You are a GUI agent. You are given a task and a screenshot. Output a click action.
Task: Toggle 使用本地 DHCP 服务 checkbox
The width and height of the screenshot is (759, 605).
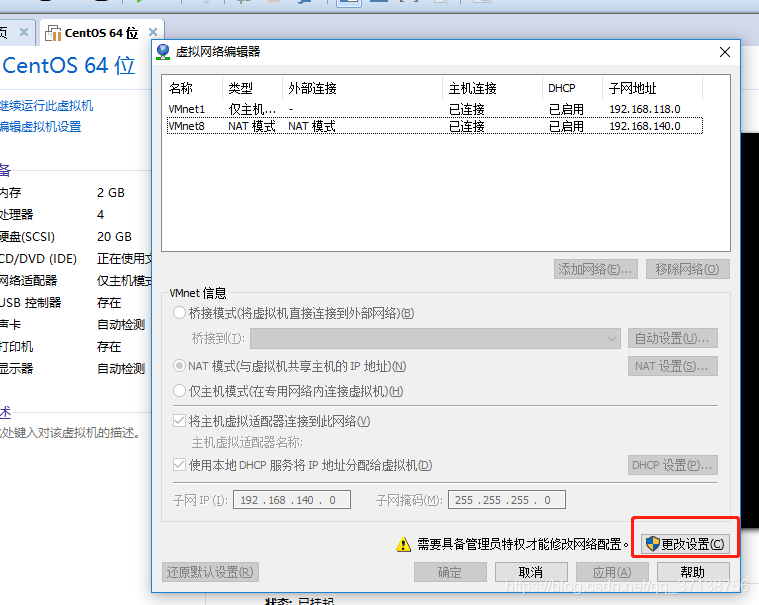click(179, 465)
